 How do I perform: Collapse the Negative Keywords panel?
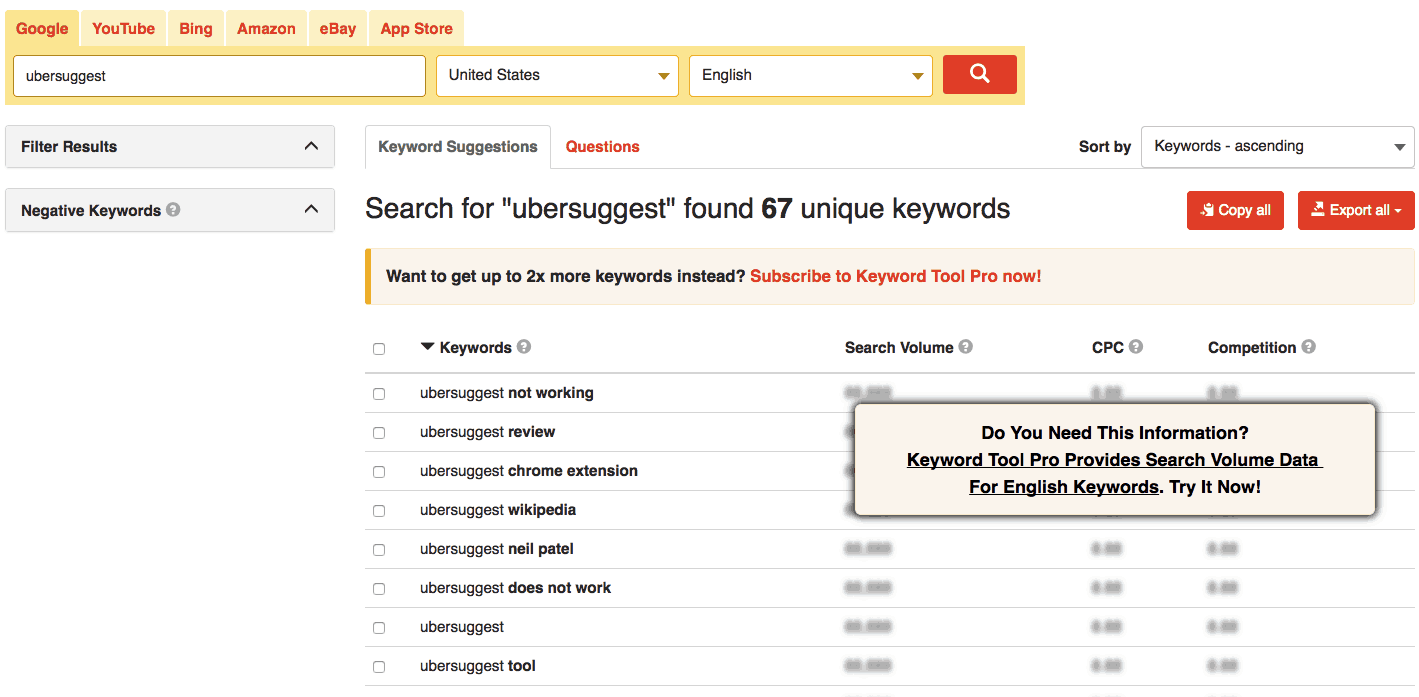pyautogui.click(x=170, y=210)
